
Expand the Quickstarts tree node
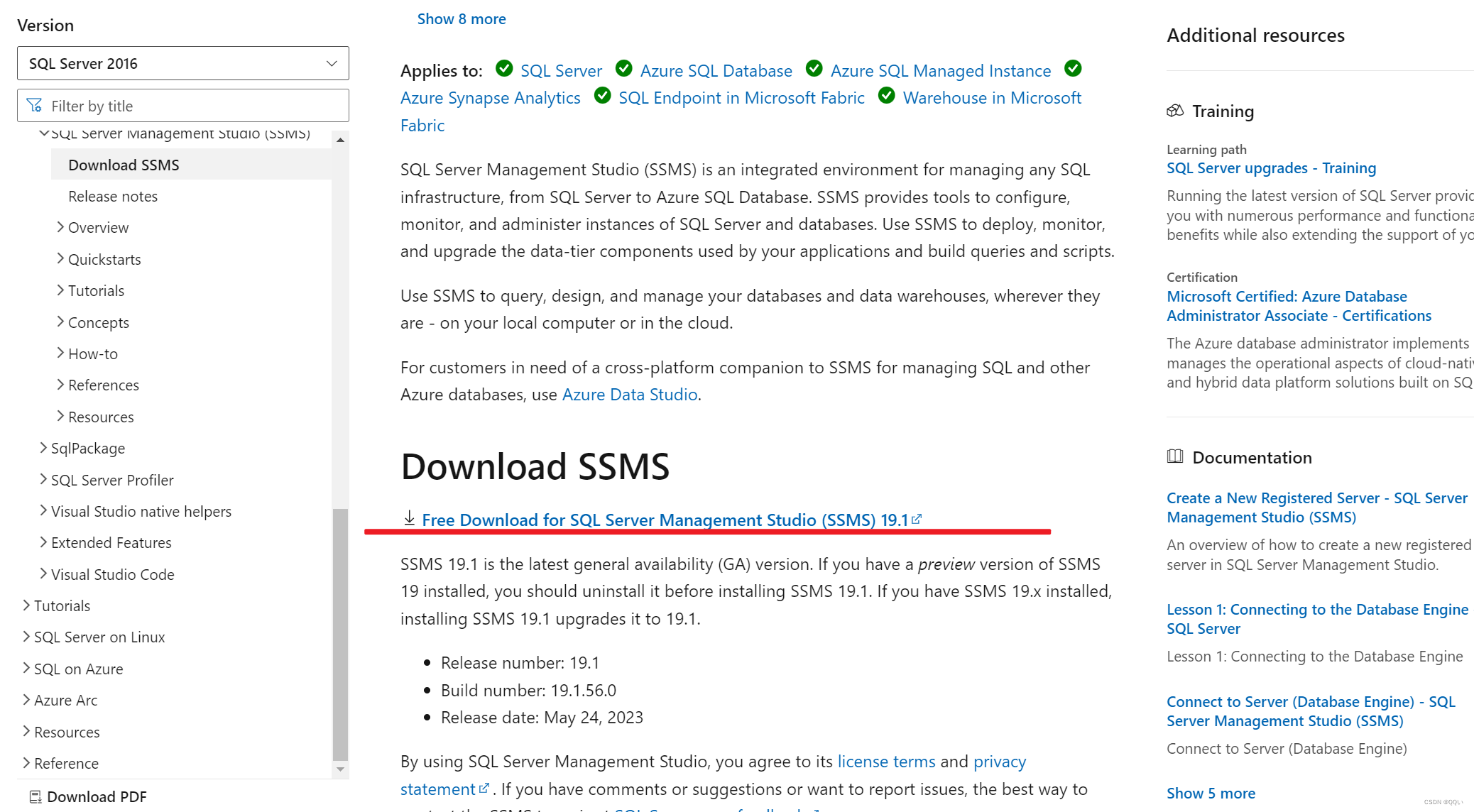point(61,259)
